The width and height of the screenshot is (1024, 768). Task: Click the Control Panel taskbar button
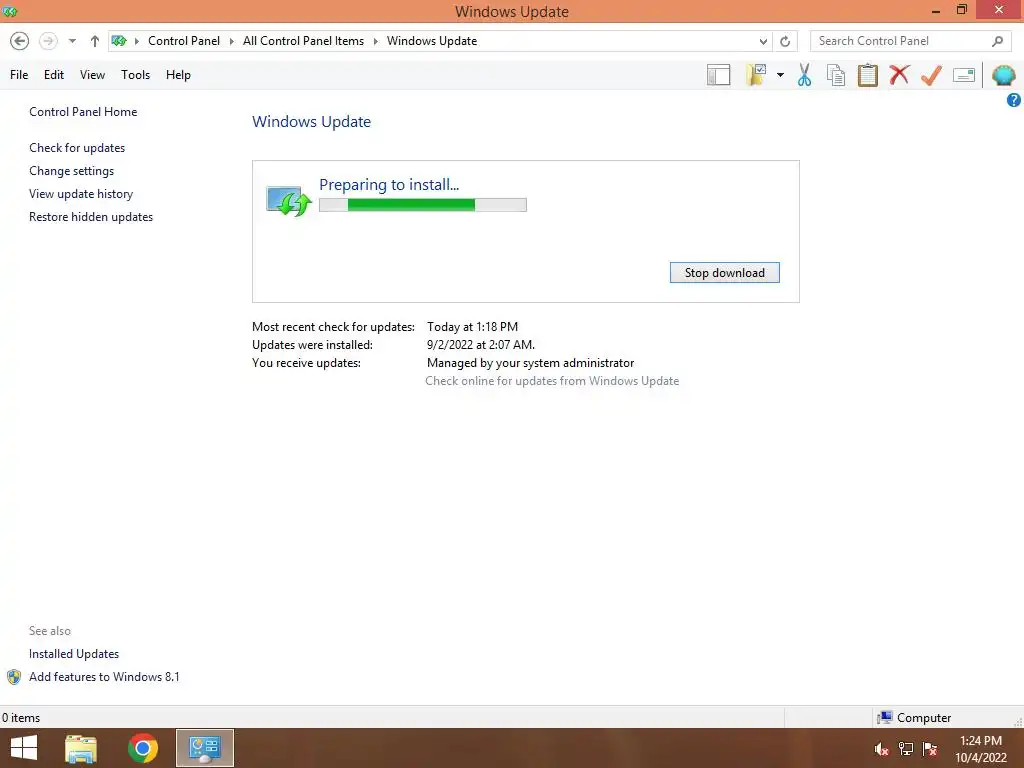pyautogui.click(x=204, y=748)
